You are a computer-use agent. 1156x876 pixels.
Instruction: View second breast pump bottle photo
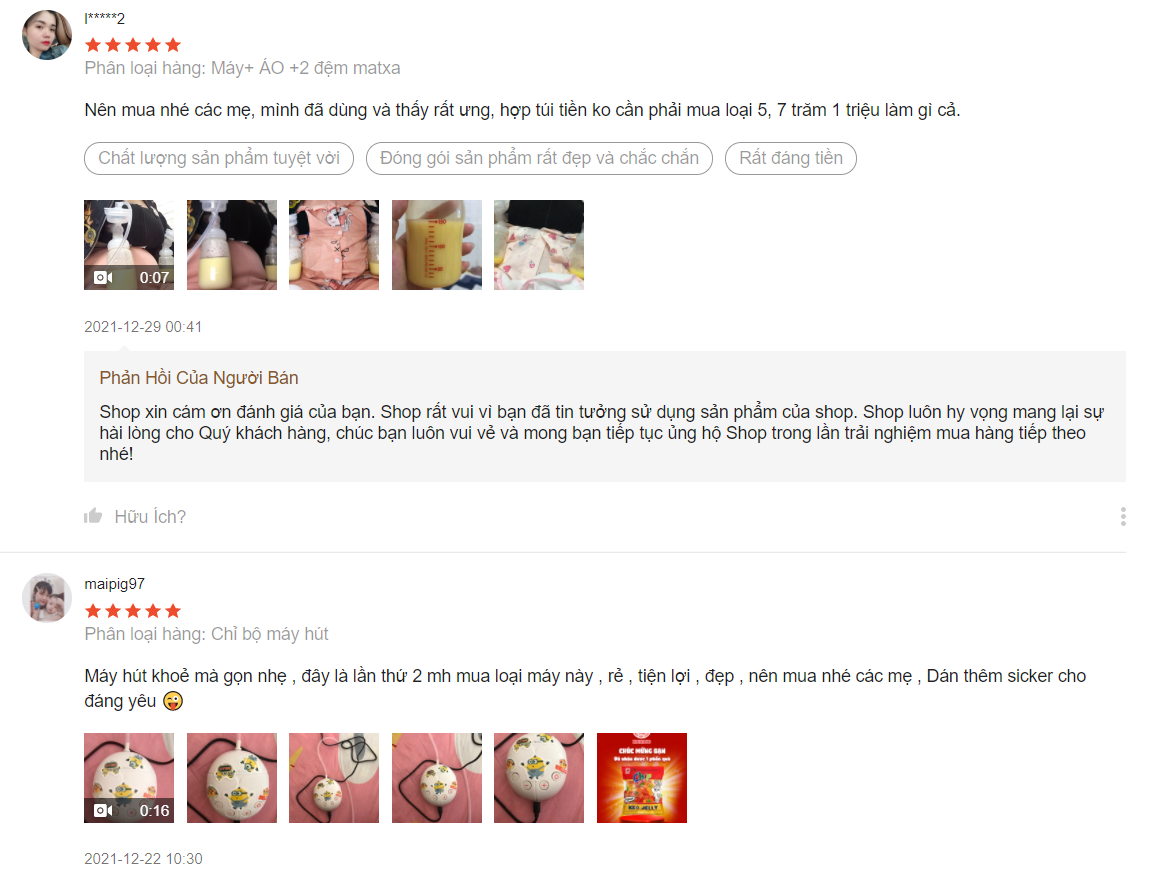[231, 245]
